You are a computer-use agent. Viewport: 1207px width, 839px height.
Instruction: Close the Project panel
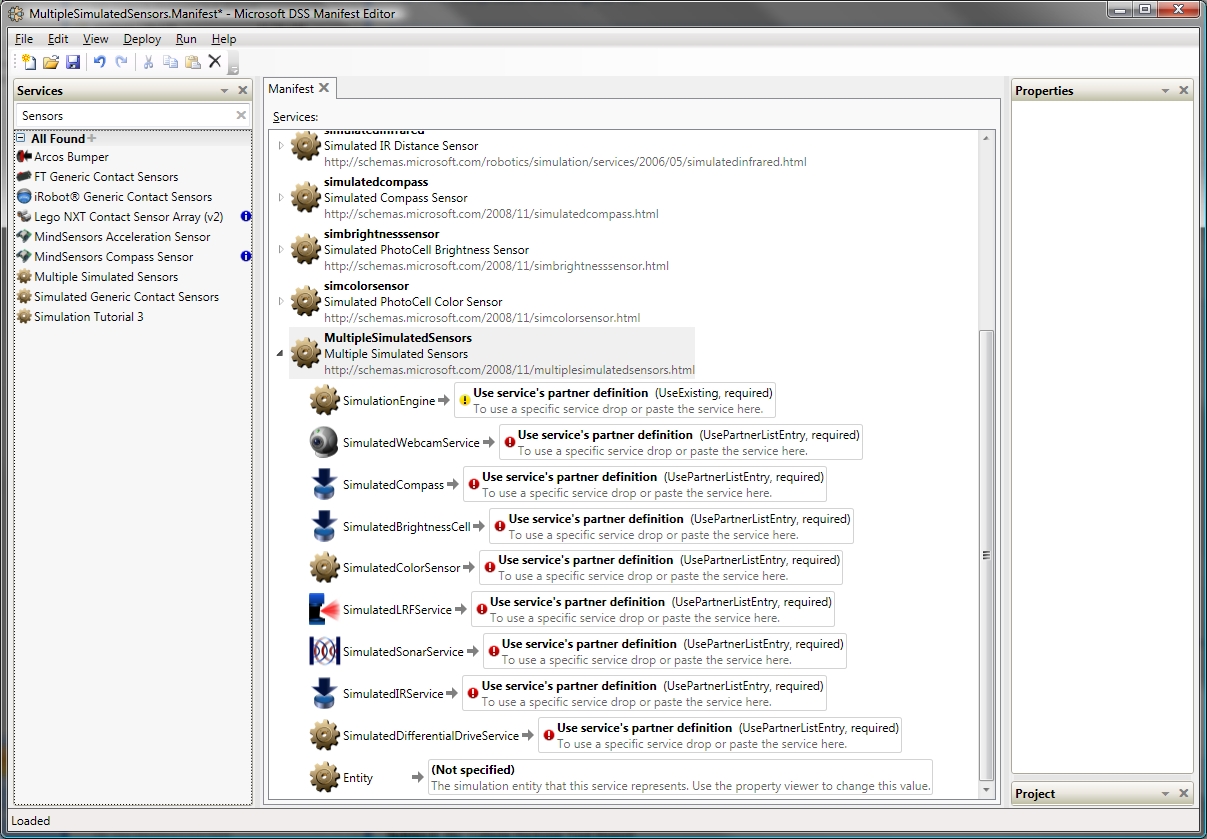[x=1184, y=794]
